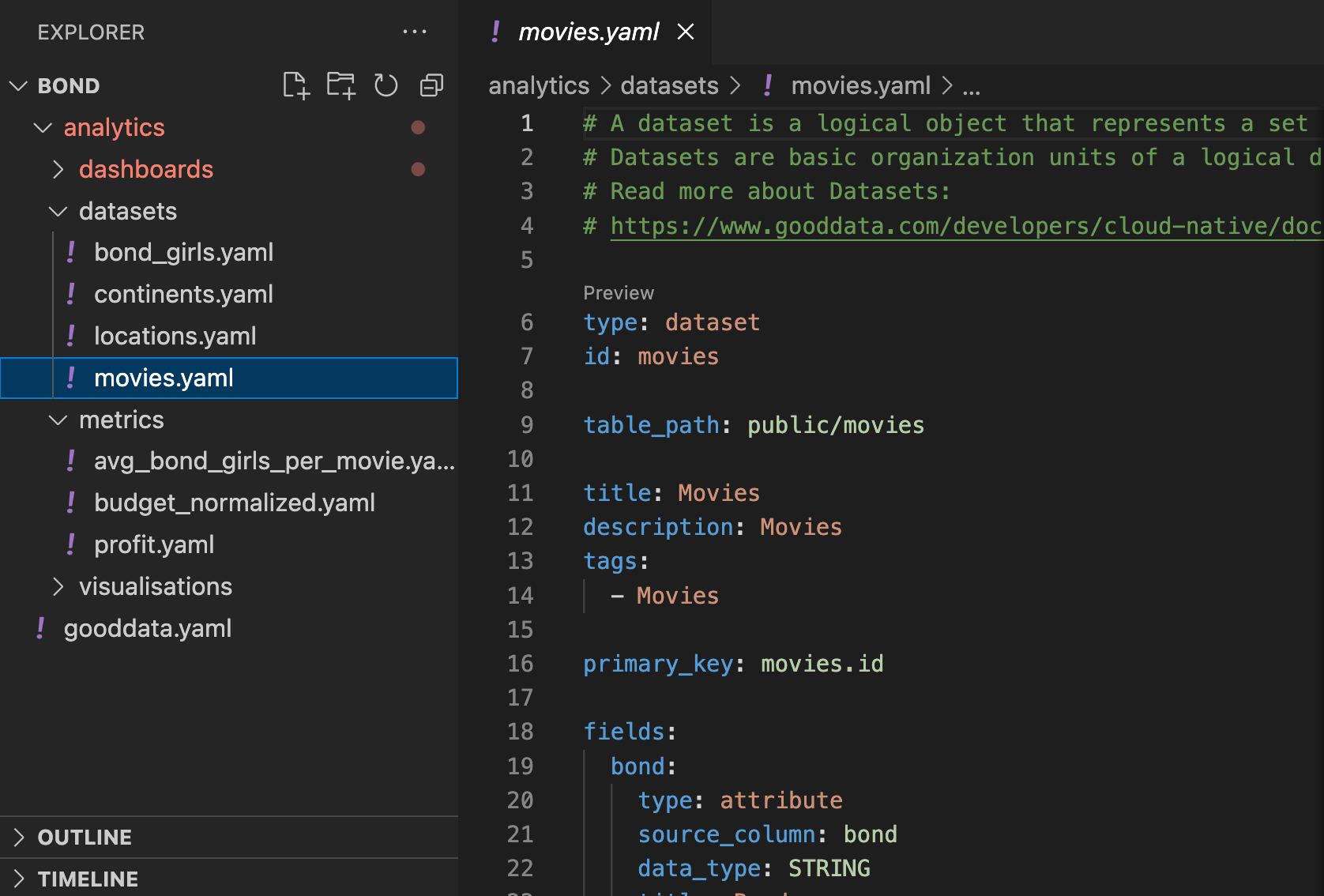1324x896 pixels.
Task: Expand the TIMELINE section
Action: [88, 878]
